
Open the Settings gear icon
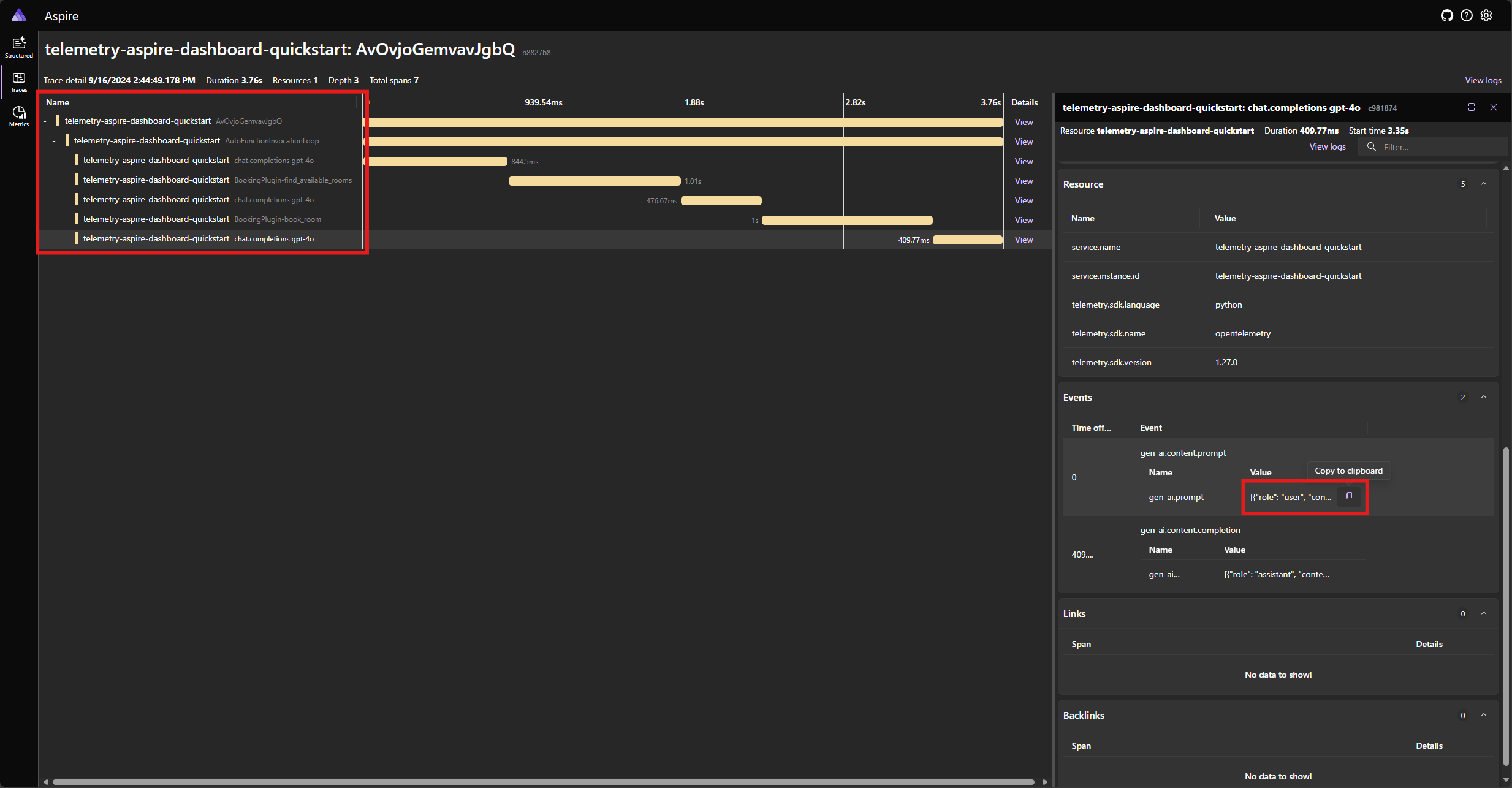[1486, 16]
